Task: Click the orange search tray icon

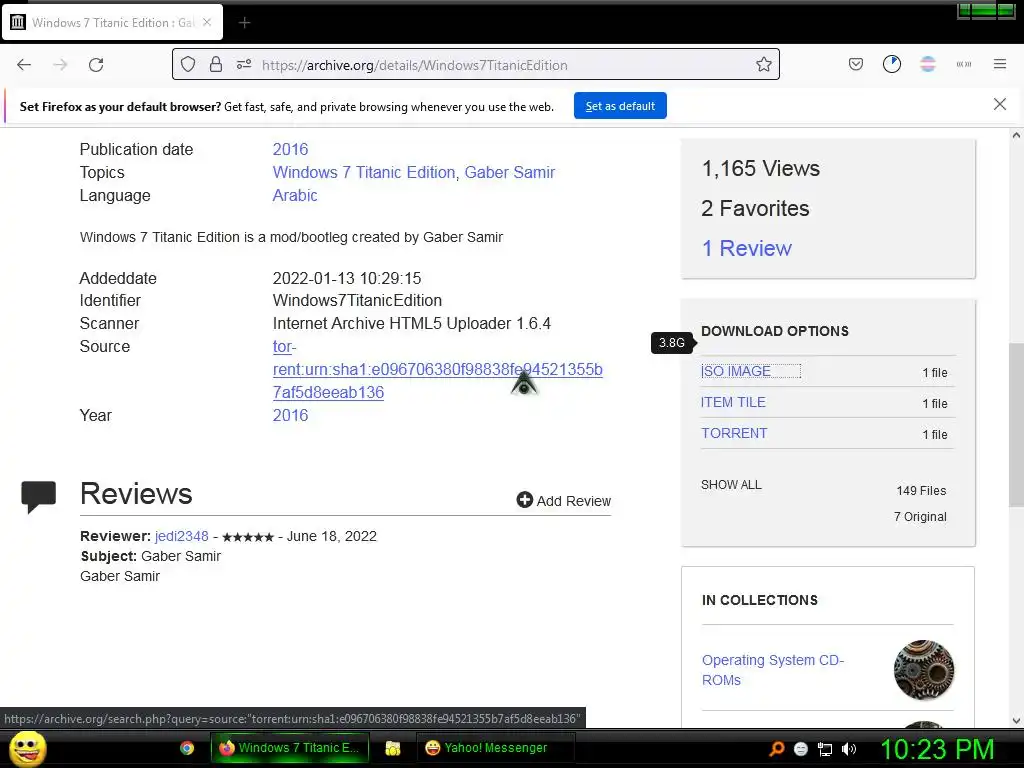Action: click(x=776, y=749)
